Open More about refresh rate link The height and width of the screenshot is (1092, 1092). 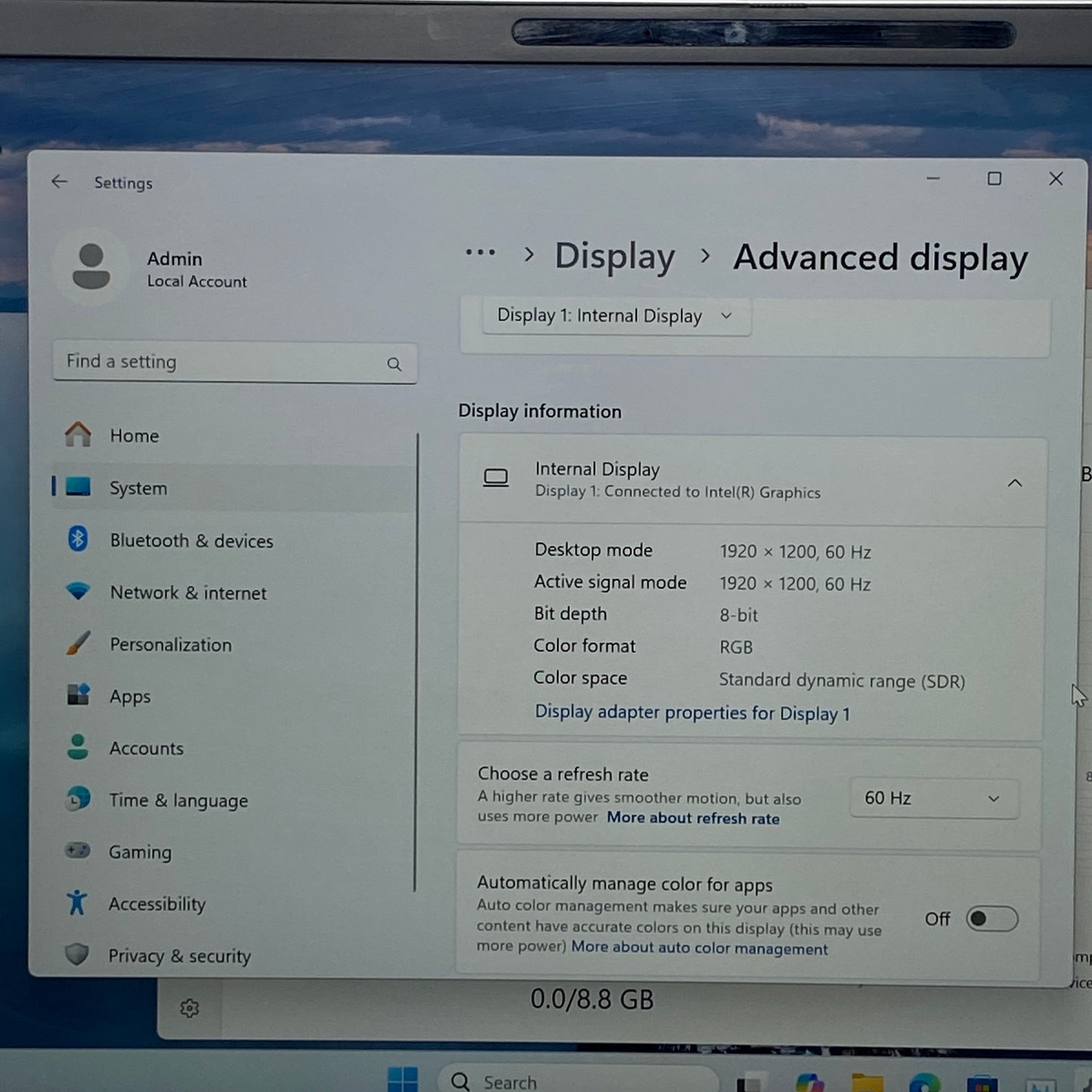pos(693,818)
